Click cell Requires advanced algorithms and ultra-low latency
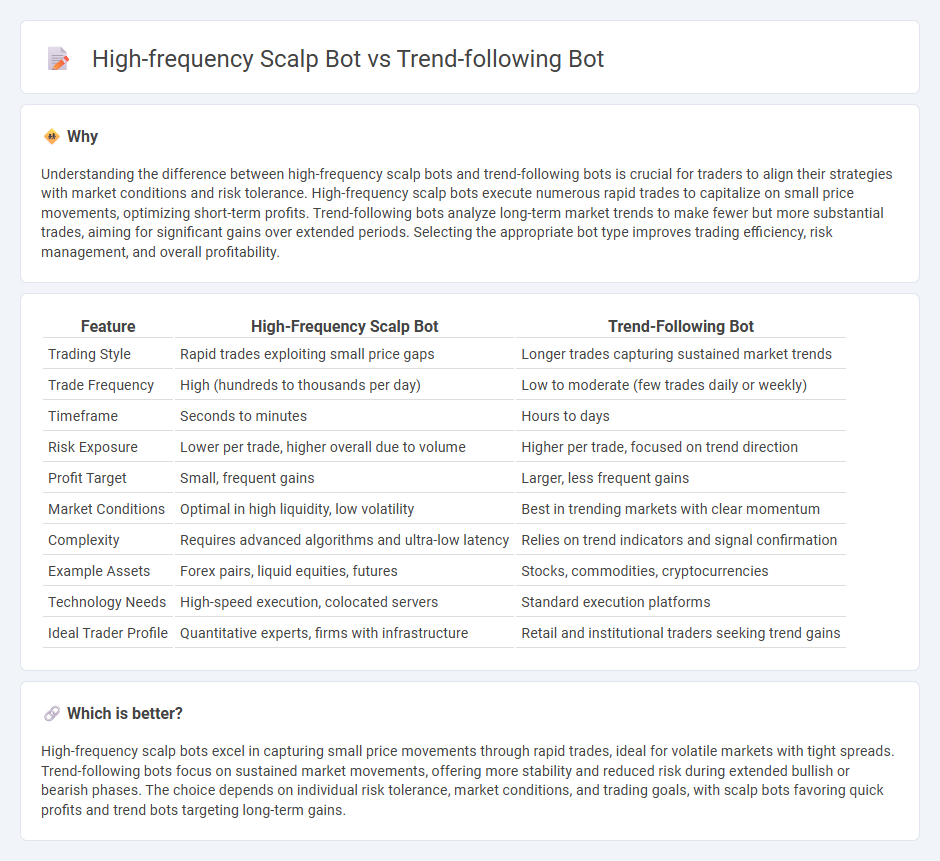Viewport: 940px width, 861px height. (344, 540)
